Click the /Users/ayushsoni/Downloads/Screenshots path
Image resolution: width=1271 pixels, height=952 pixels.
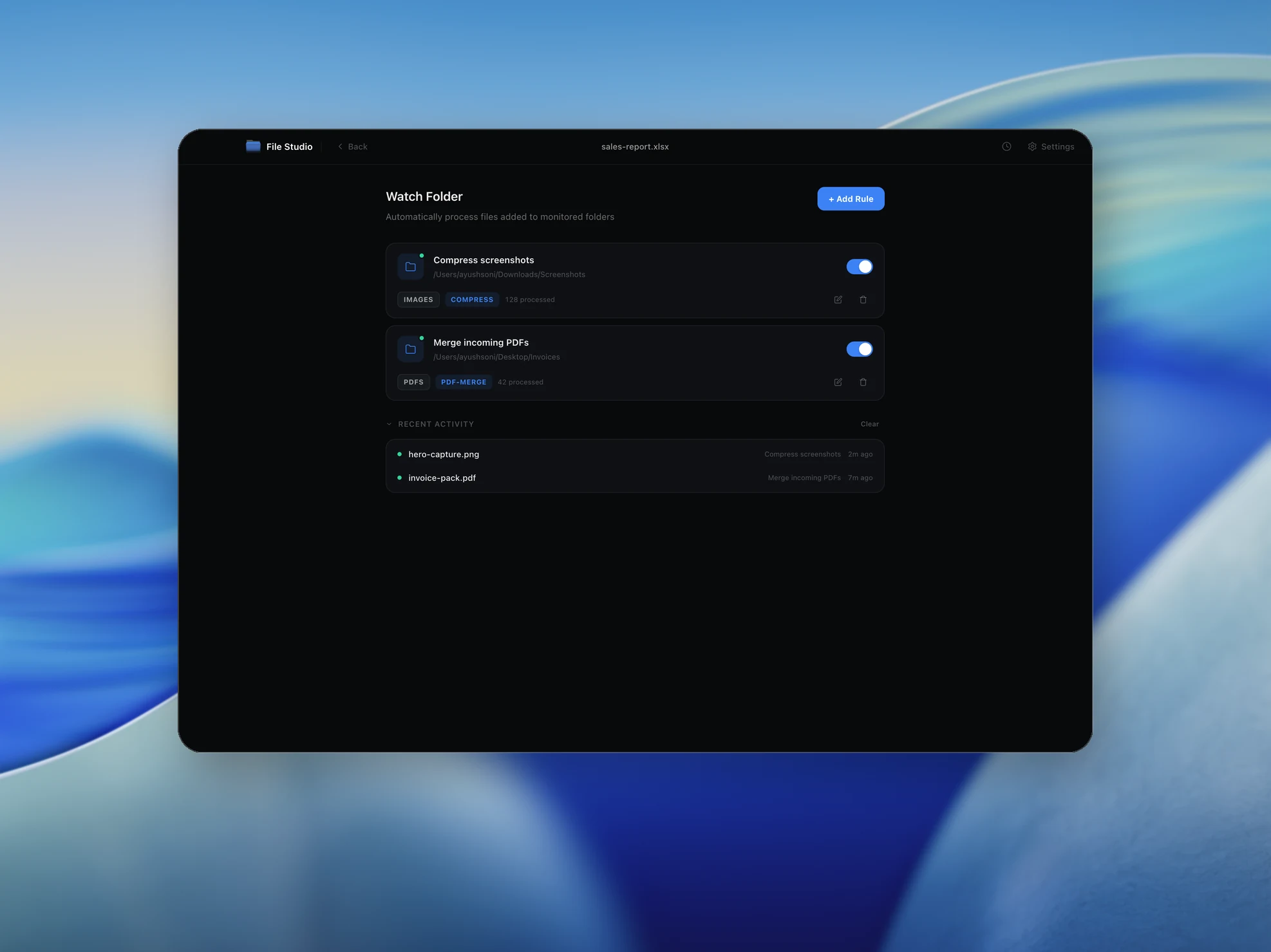(509, 275)
